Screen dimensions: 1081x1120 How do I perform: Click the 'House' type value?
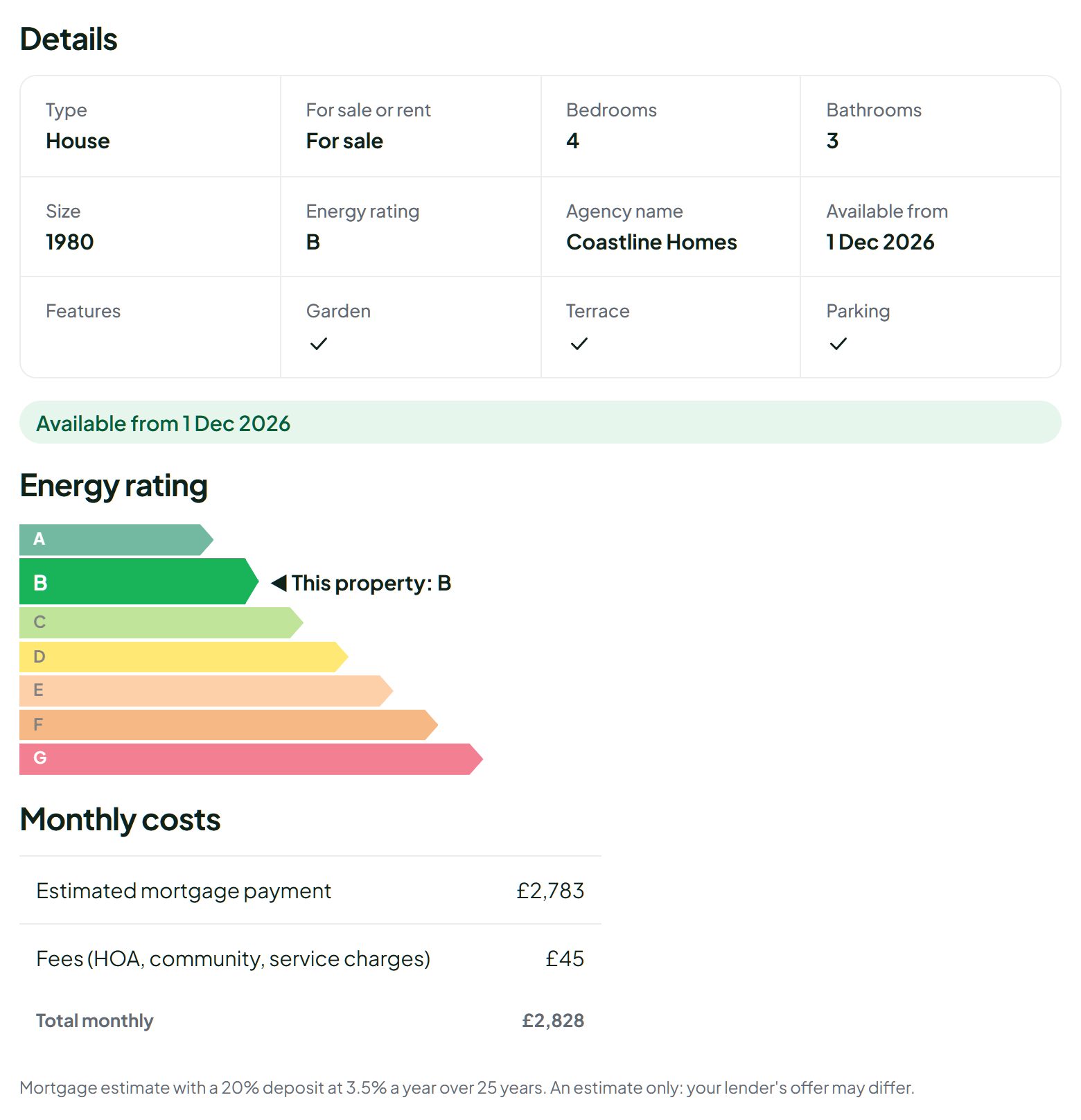[x=78, y=141]
